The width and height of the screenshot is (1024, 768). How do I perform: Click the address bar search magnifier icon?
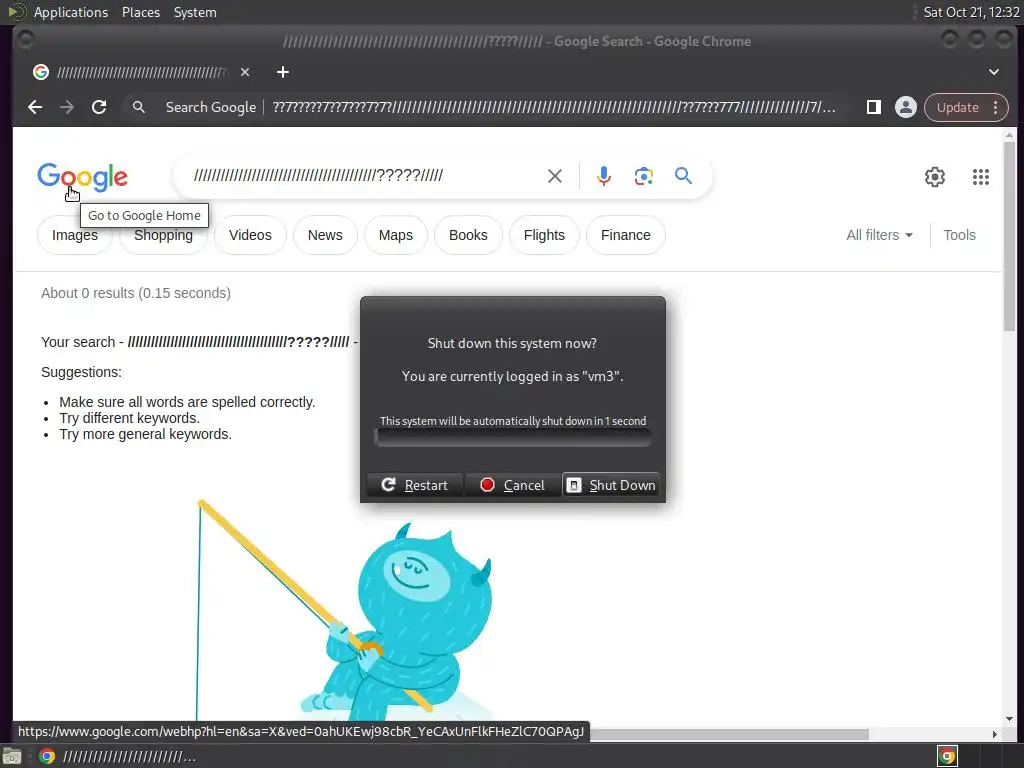pos(138,107)
